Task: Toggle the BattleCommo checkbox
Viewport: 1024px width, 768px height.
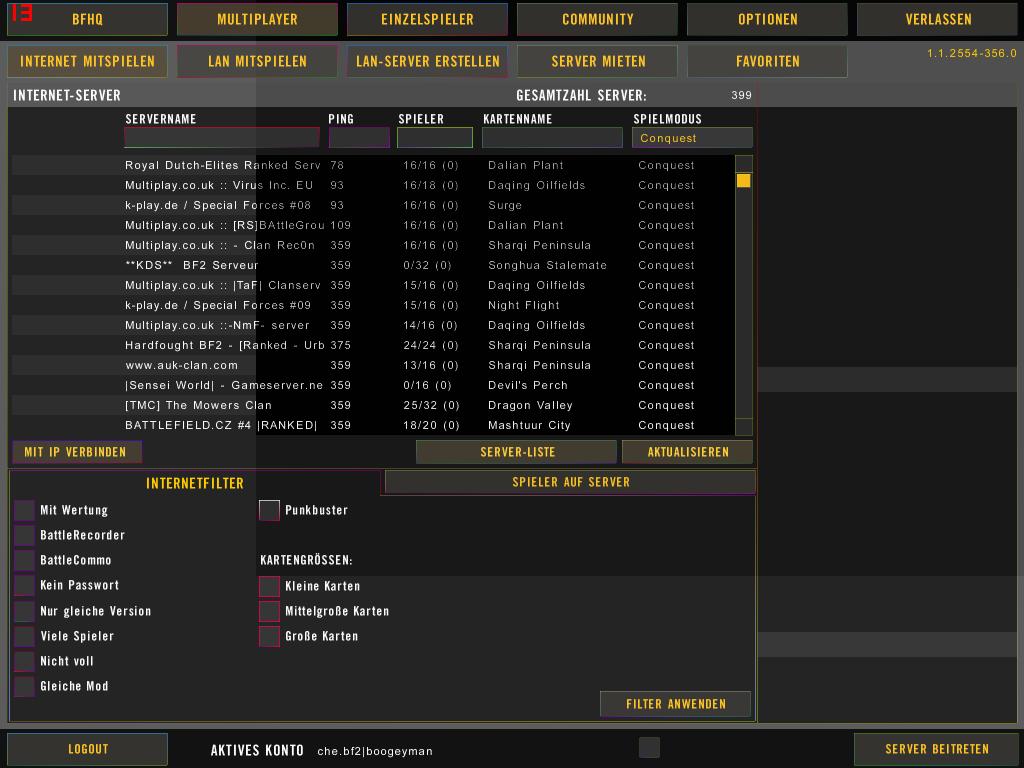Action: pyautogui.click(x=24, y=560)
